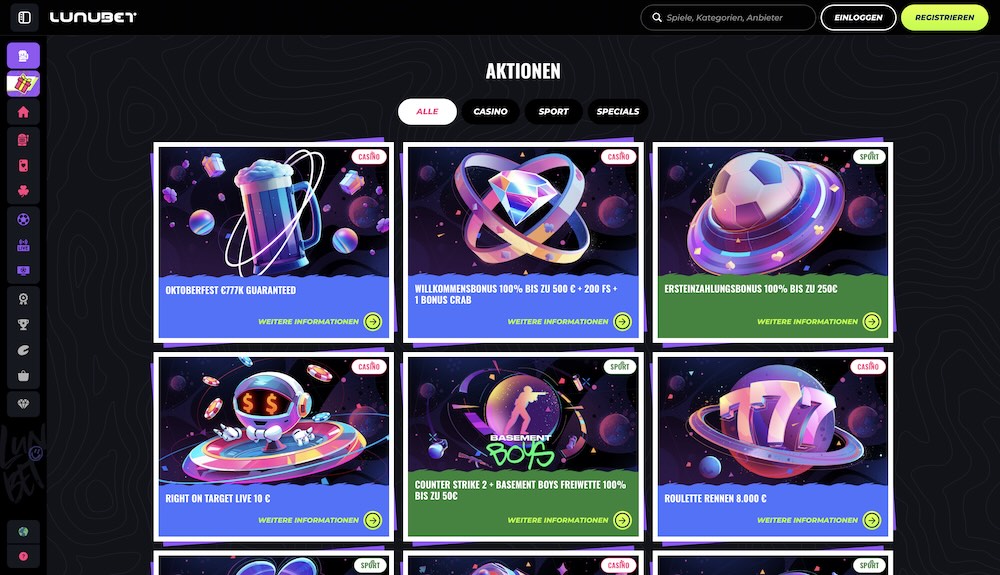Image resolution: width=1000 pixels, height=575 pixels.
Task: Open the shopping bag shop icon
Action: click(24, 375)
